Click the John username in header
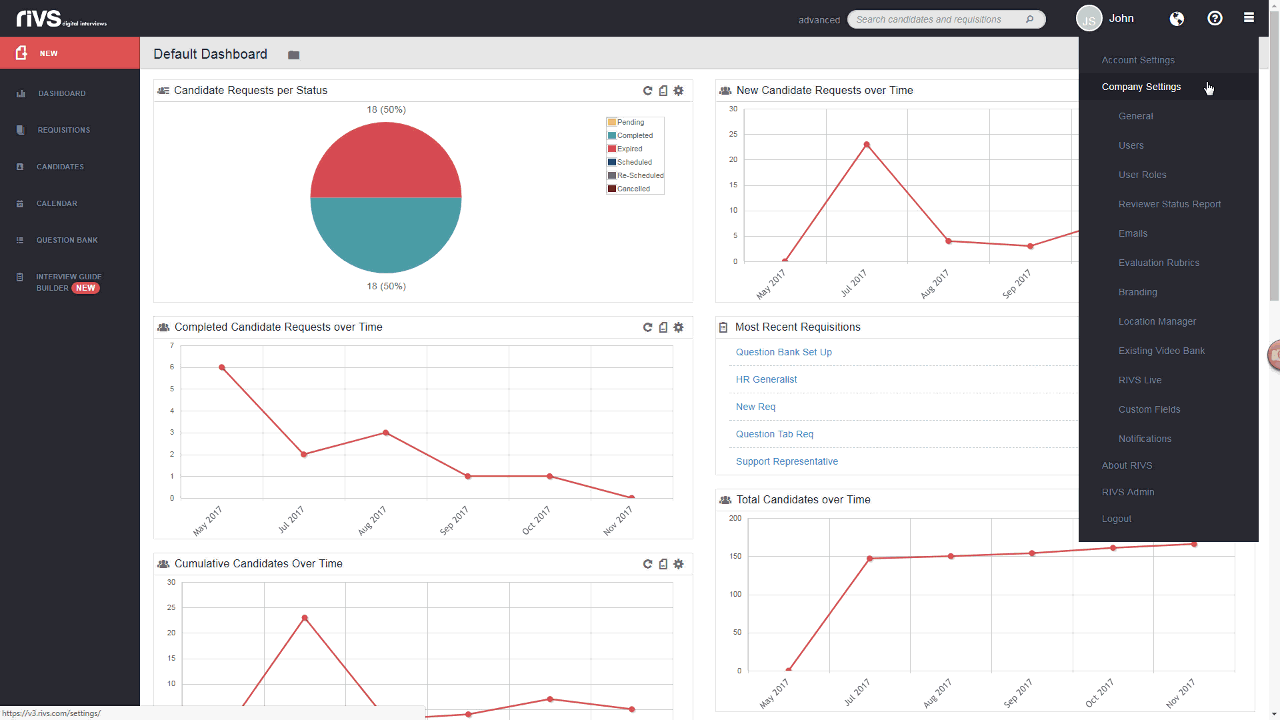Screen dimensions: 1280x720 [x=1121, y=18]
